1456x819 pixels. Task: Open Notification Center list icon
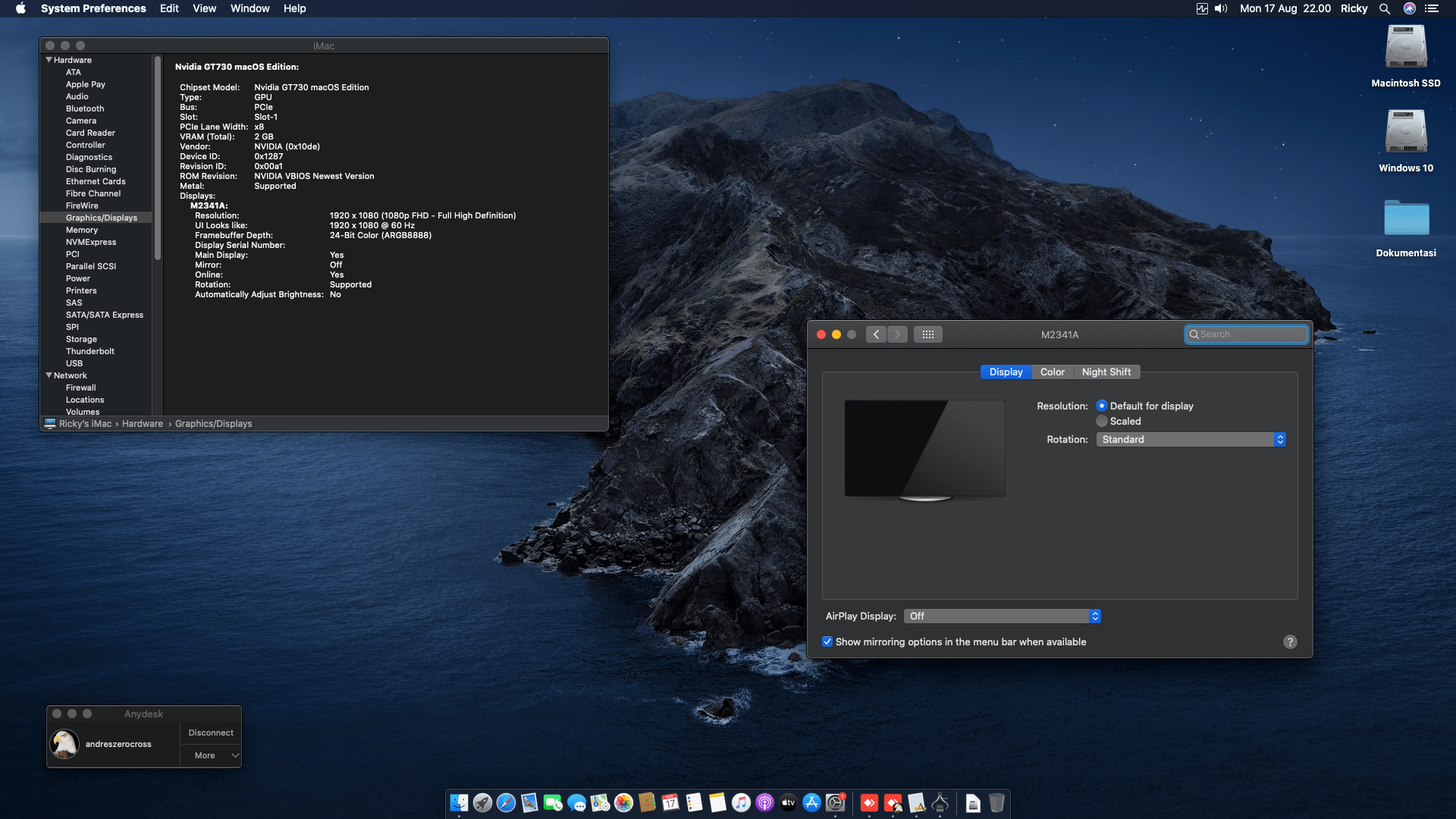(x=1432, y=8)
